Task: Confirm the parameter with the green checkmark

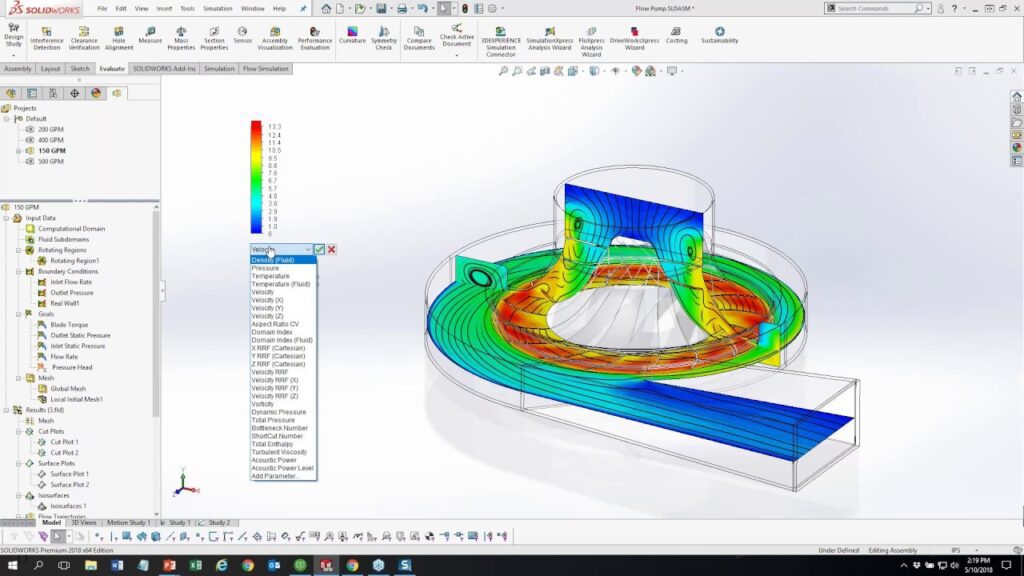Action: click(320, 249)
